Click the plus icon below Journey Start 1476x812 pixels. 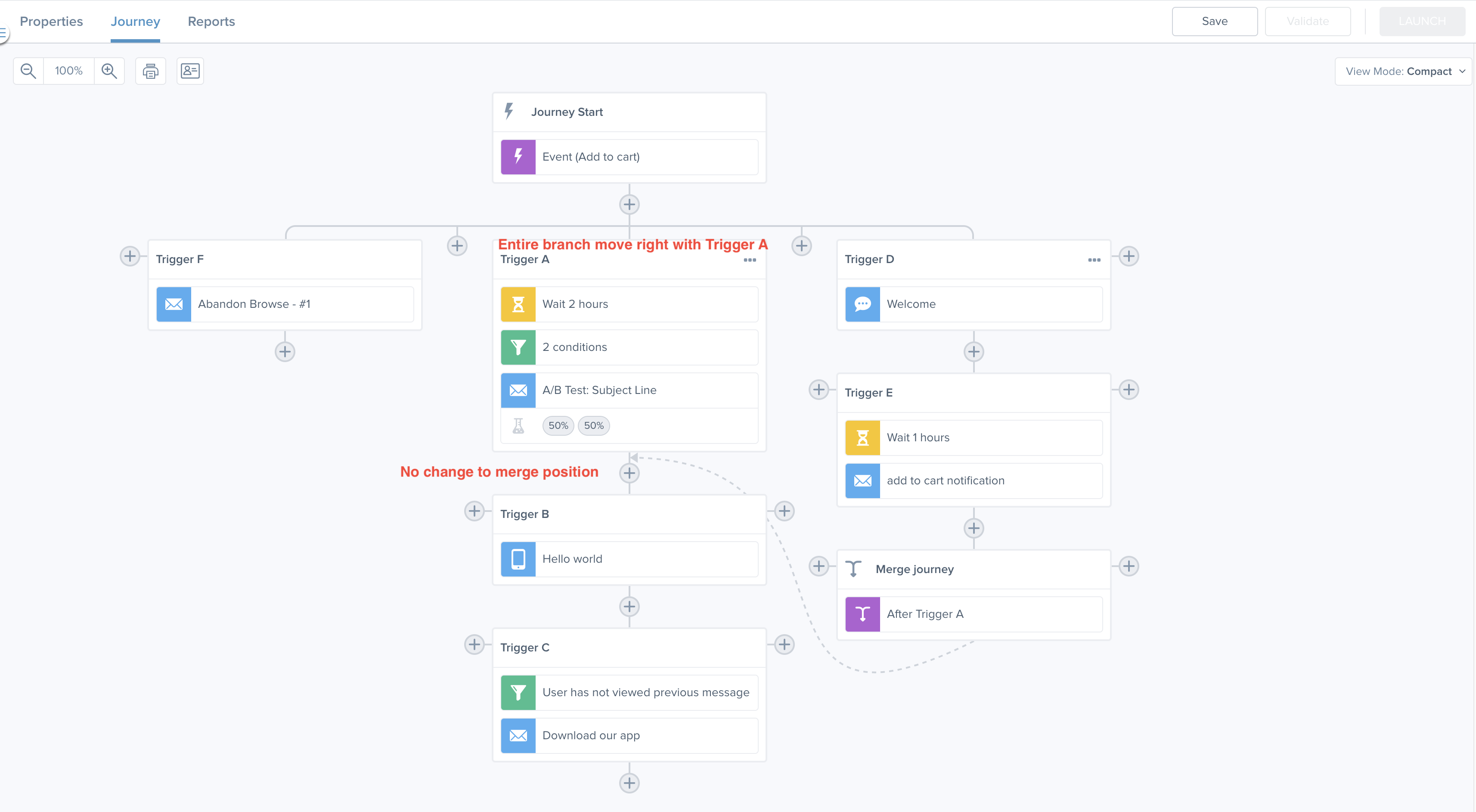pos(629,205)
